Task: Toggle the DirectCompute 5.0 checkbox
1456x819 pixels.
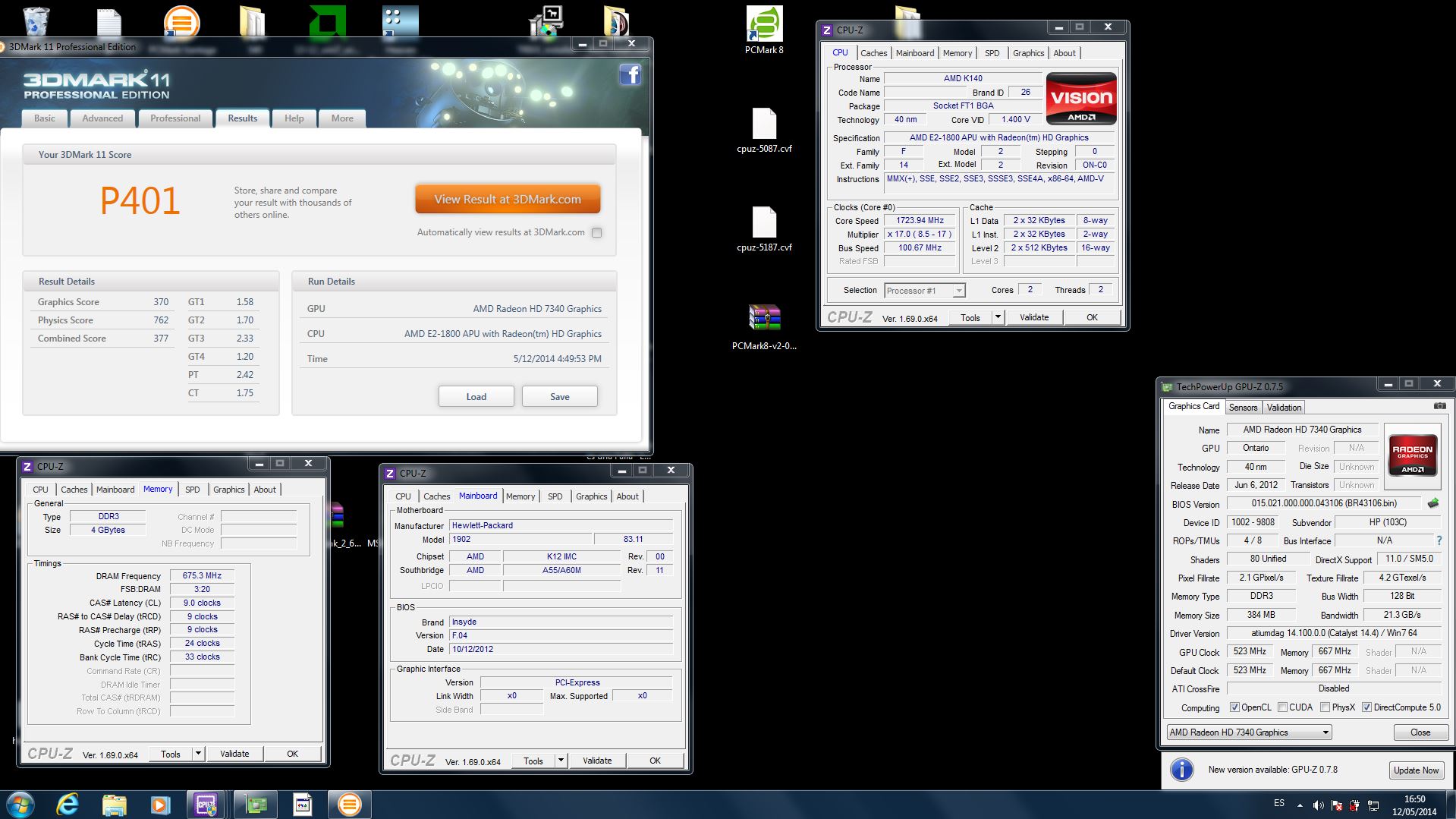Action: (1366, 707)
